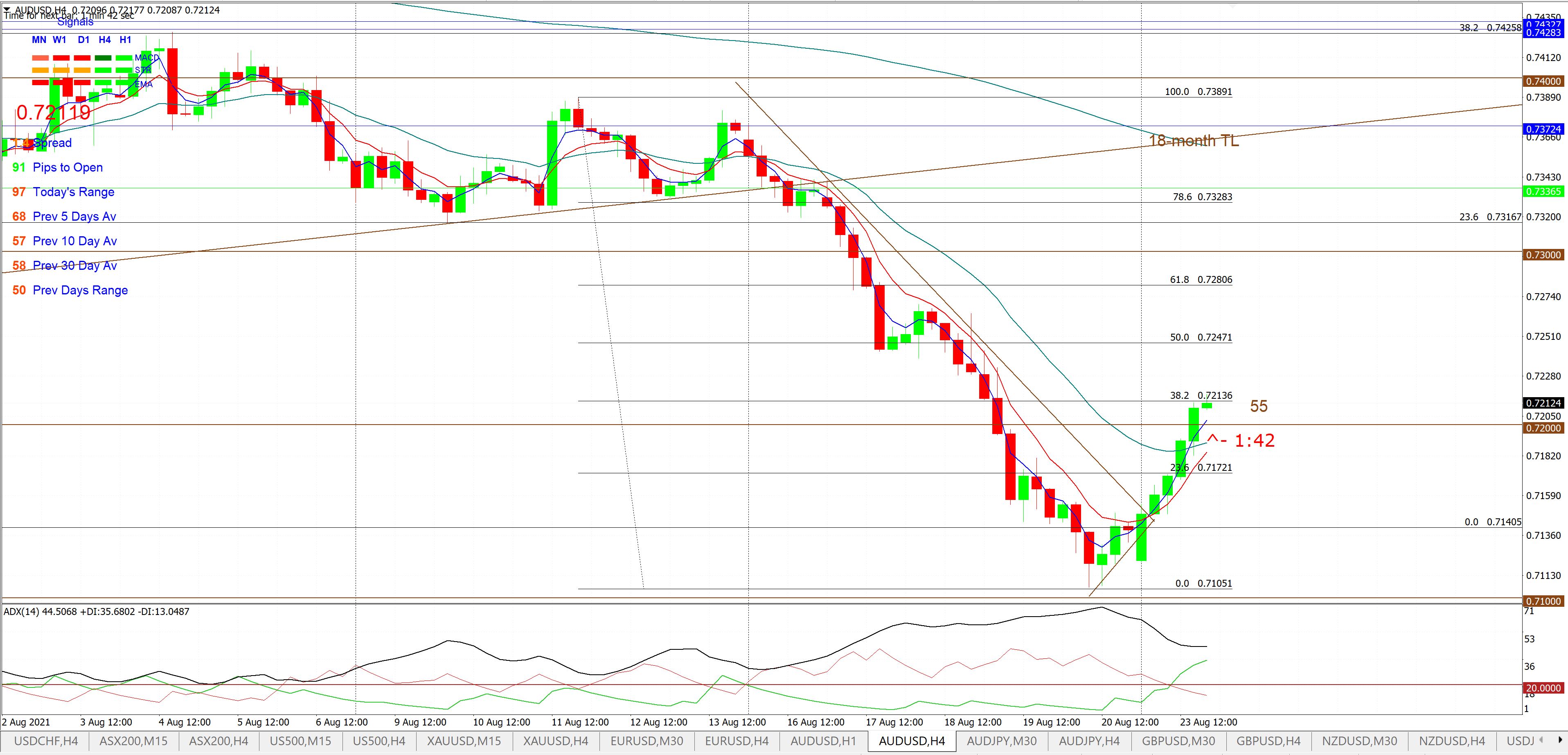Click the brown "55" label near current candle
Screen dimensions: 1568x755
pos(1259,406)
